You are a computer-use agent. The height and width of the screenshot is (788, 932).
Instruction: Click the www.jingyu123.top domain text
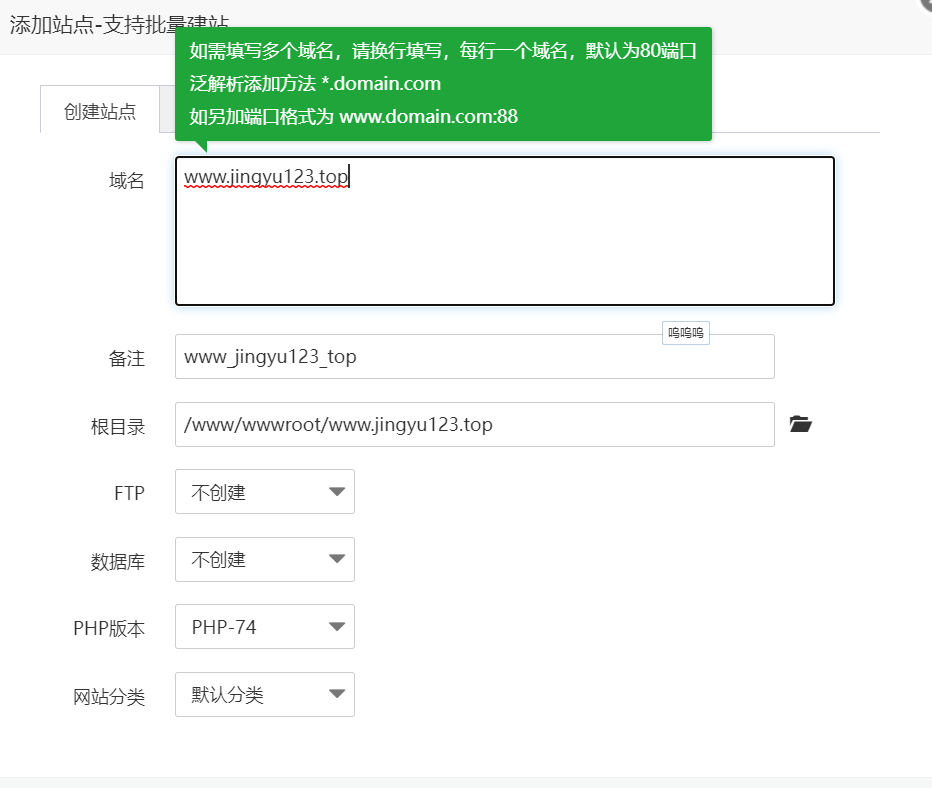[x=265, y=176]
